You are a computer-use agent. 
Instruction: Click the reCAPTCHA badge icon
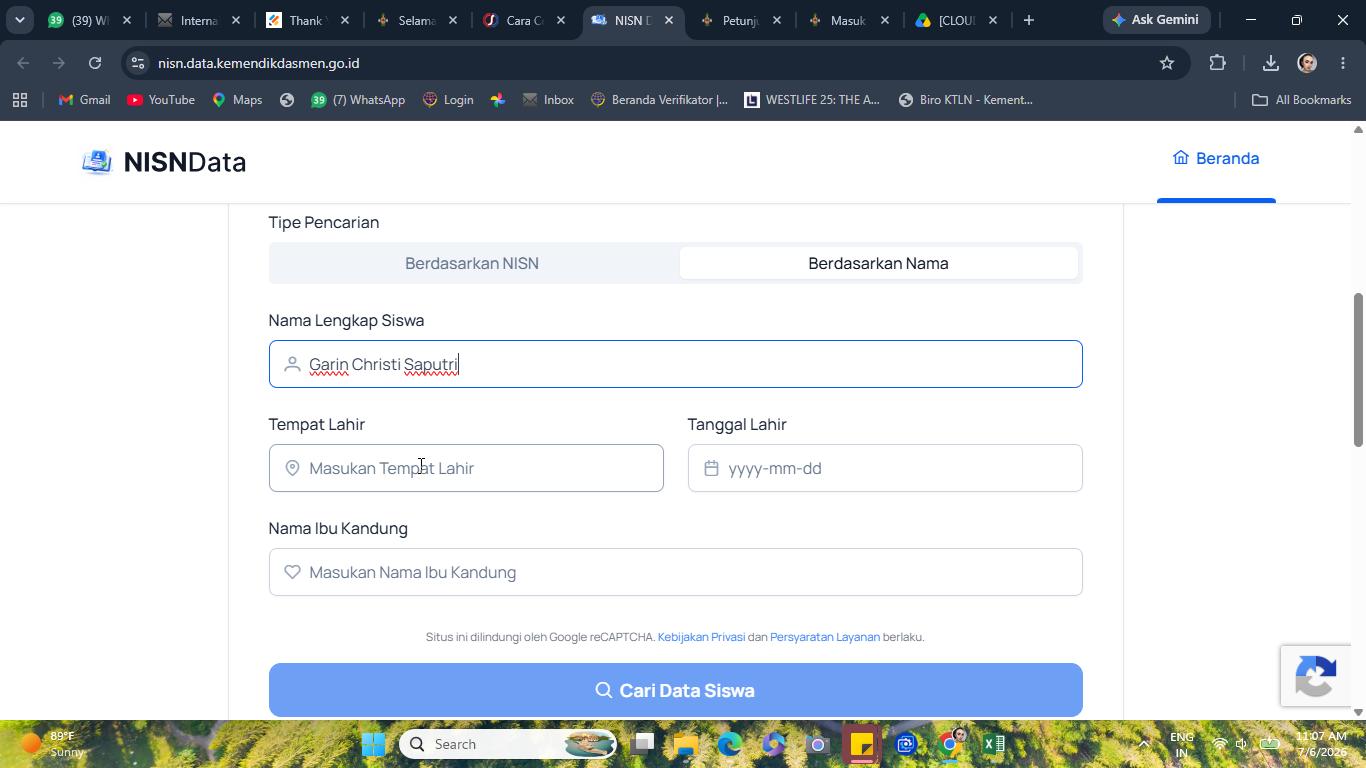pyautogui.click(x=1315, y=677)
